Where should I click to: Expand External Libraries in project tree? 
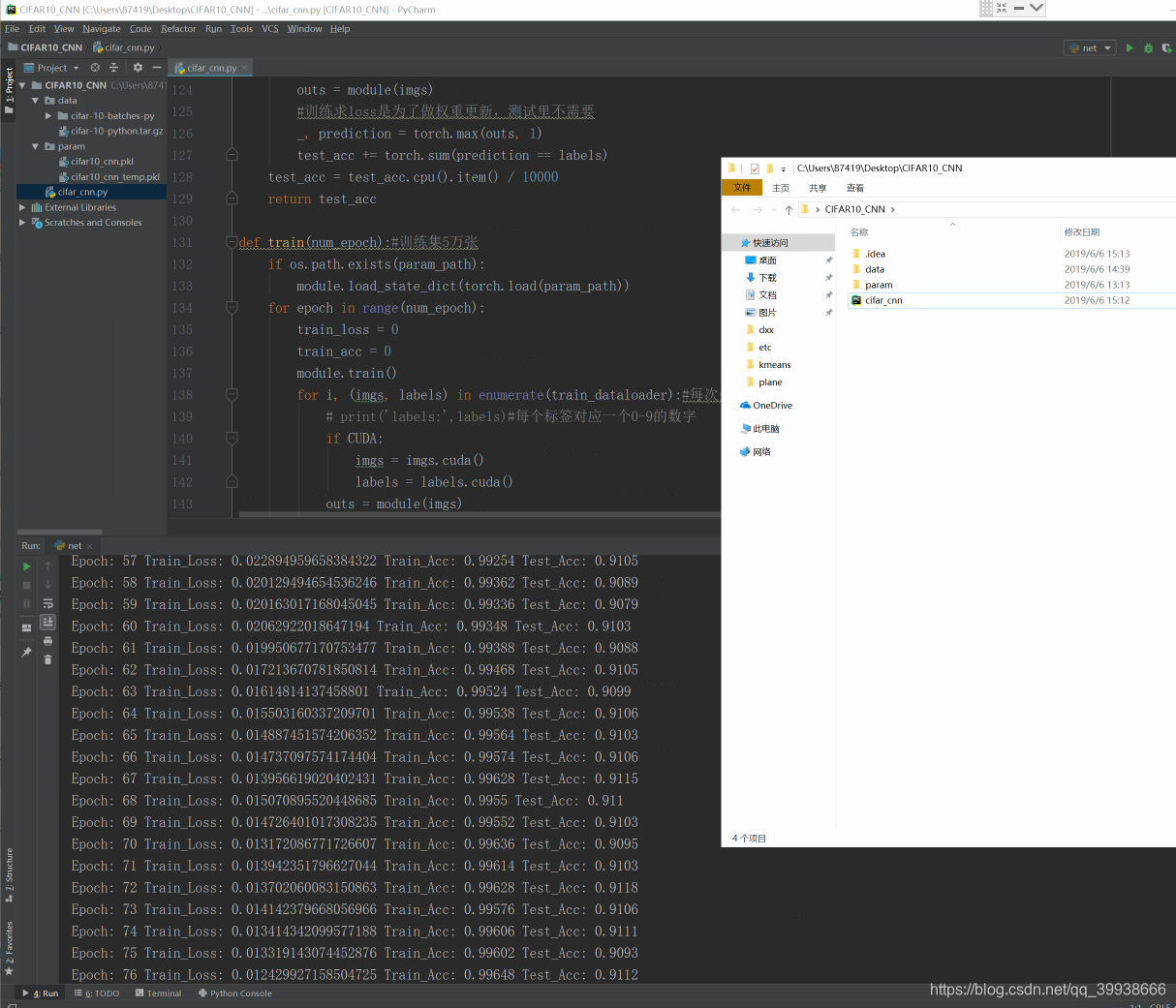[x=22, y=207]
